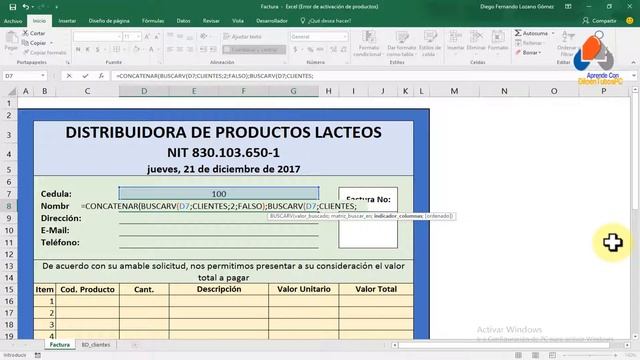Click the Rellenar fill icon
Viewport: 640px width, 360px height.
tap(518, 43)
